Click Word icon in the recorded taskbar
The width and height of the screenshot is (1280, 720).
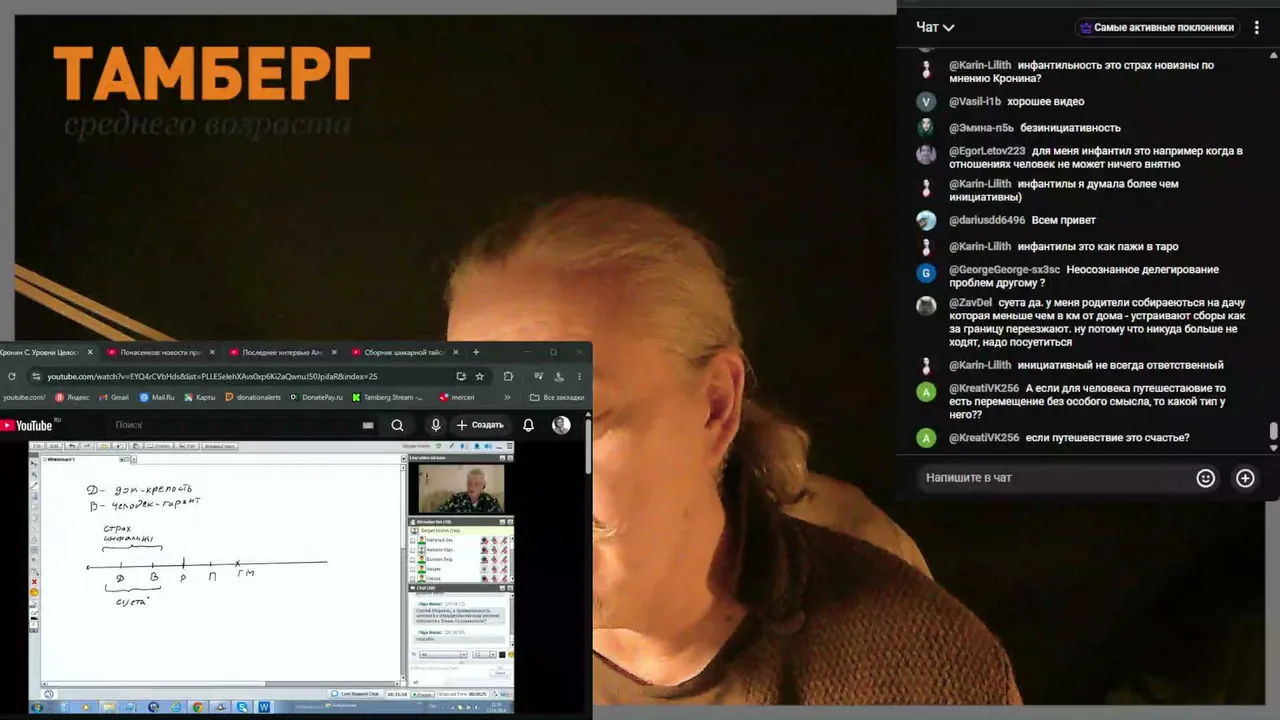(x=264, y=707)
